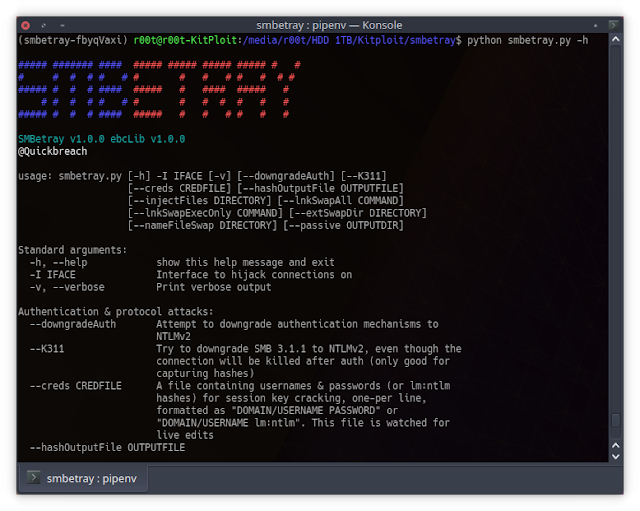Click the 'smbetray : pipenv — Konsole' window title
Image resolution: width=640 pixels, height=511 pixels.
[329, 25]
